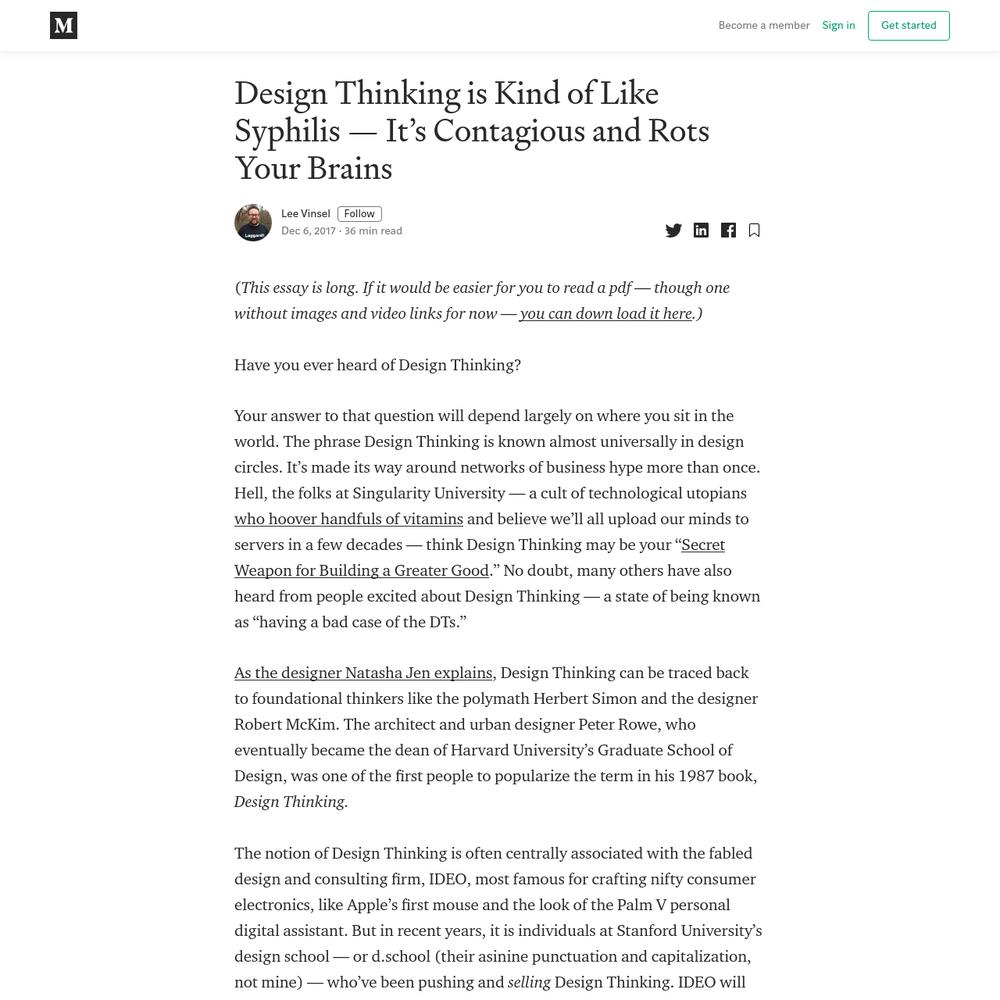Share the article on LinkedIn
Image resolution: width=1000 pixels, height=1000 pixels.
pyautogui.click(x=701, y=230)
